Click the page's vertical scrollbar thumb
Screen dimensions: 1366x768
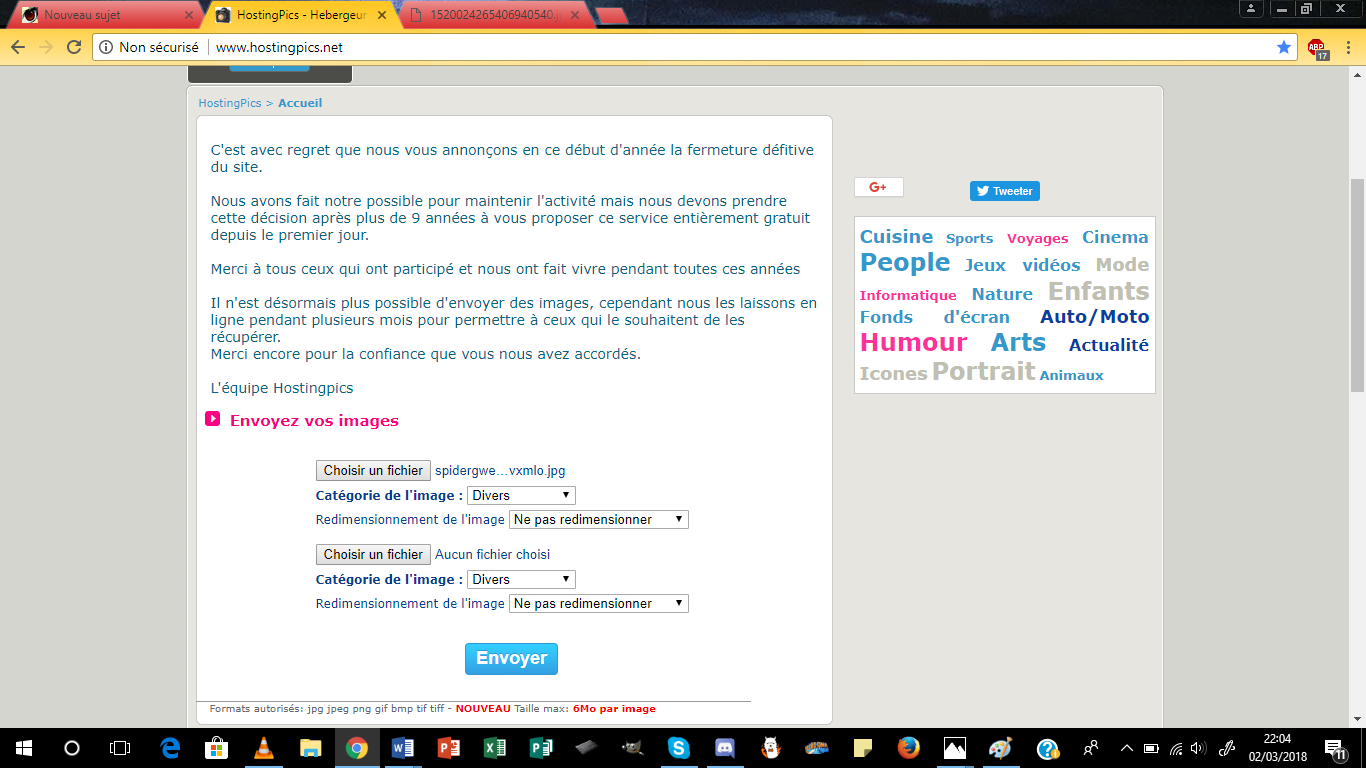click(1357, 285)
